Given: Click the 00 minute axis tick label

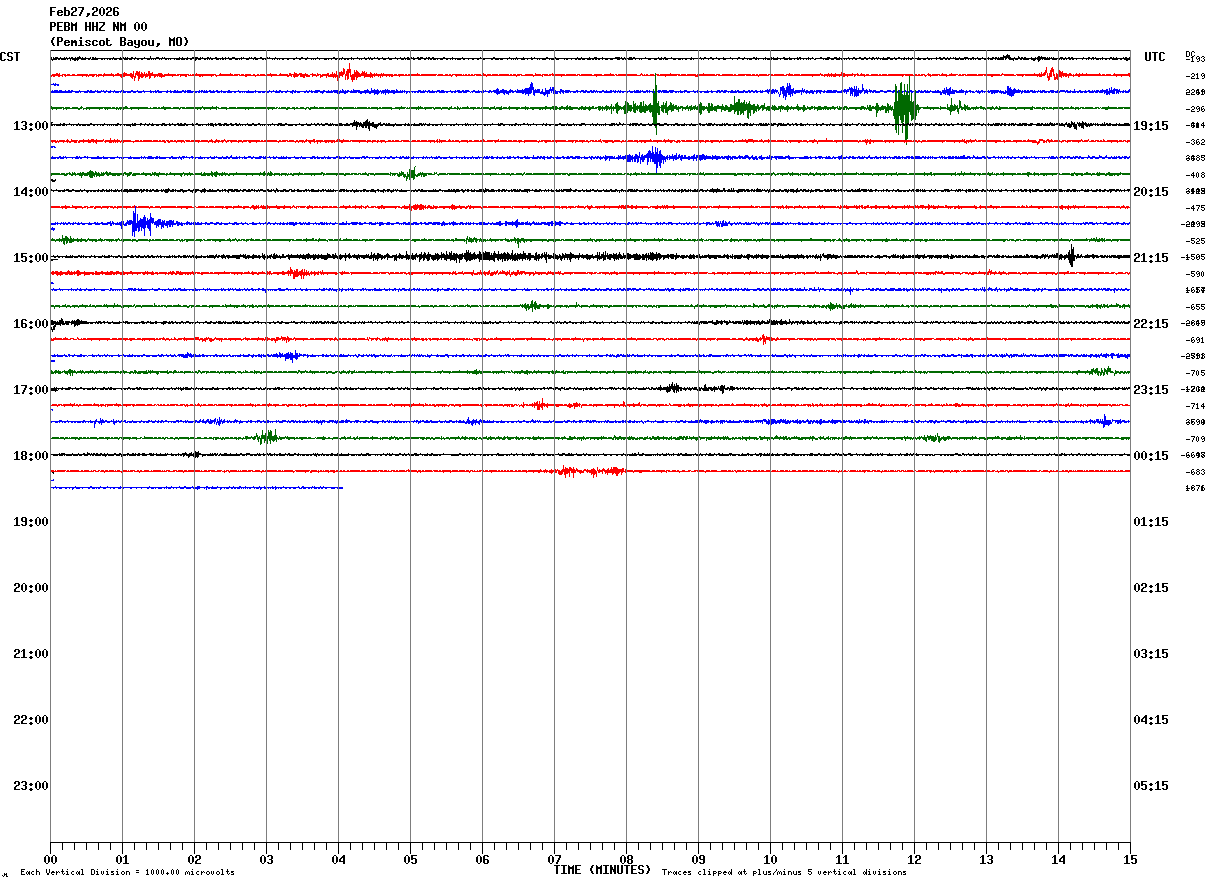Looking at the screenshot, I should click(50, 859).
